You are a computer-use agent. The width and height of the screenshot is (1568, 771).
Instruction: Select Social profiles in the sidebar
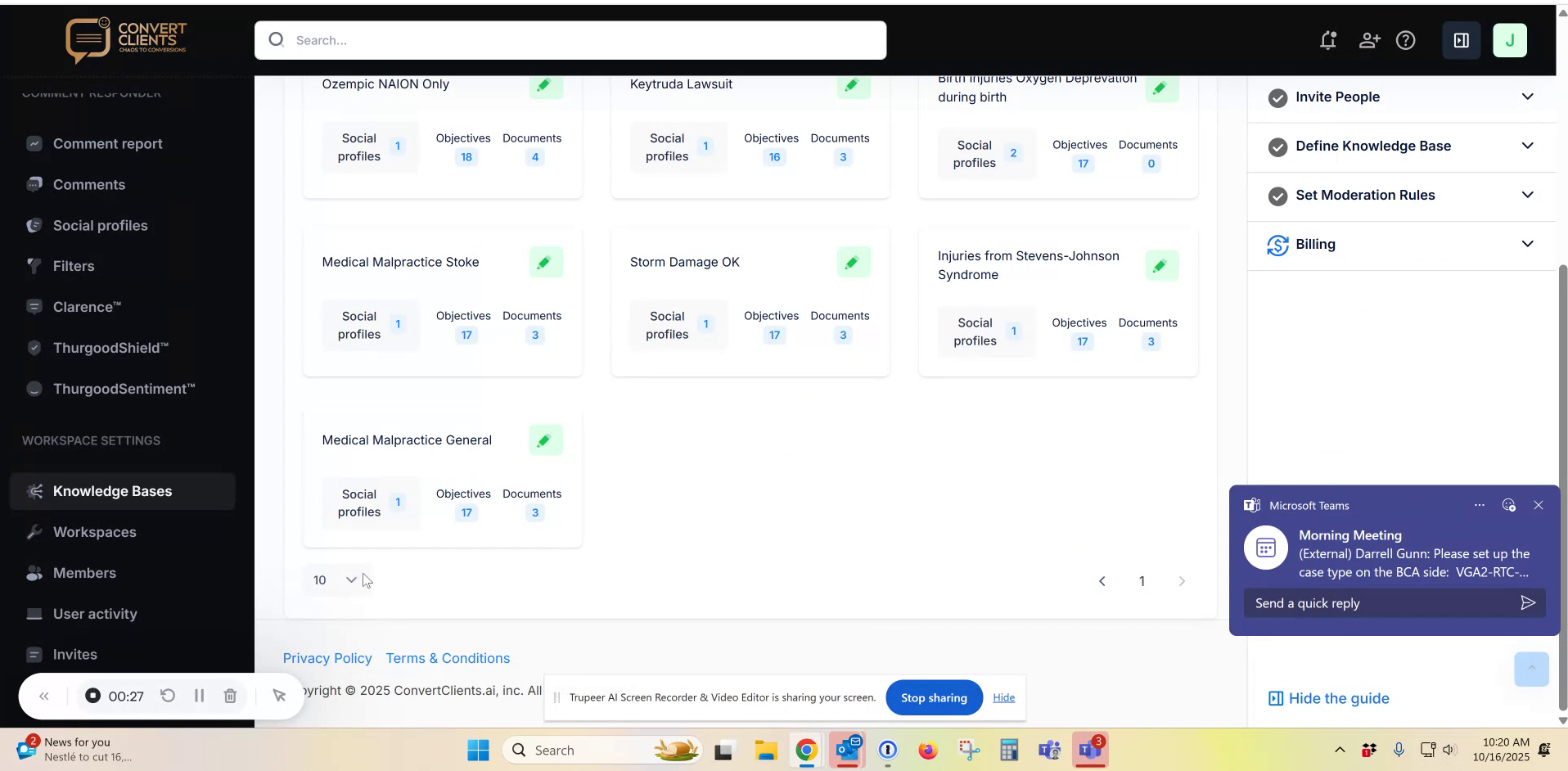(x=100, y=225)
